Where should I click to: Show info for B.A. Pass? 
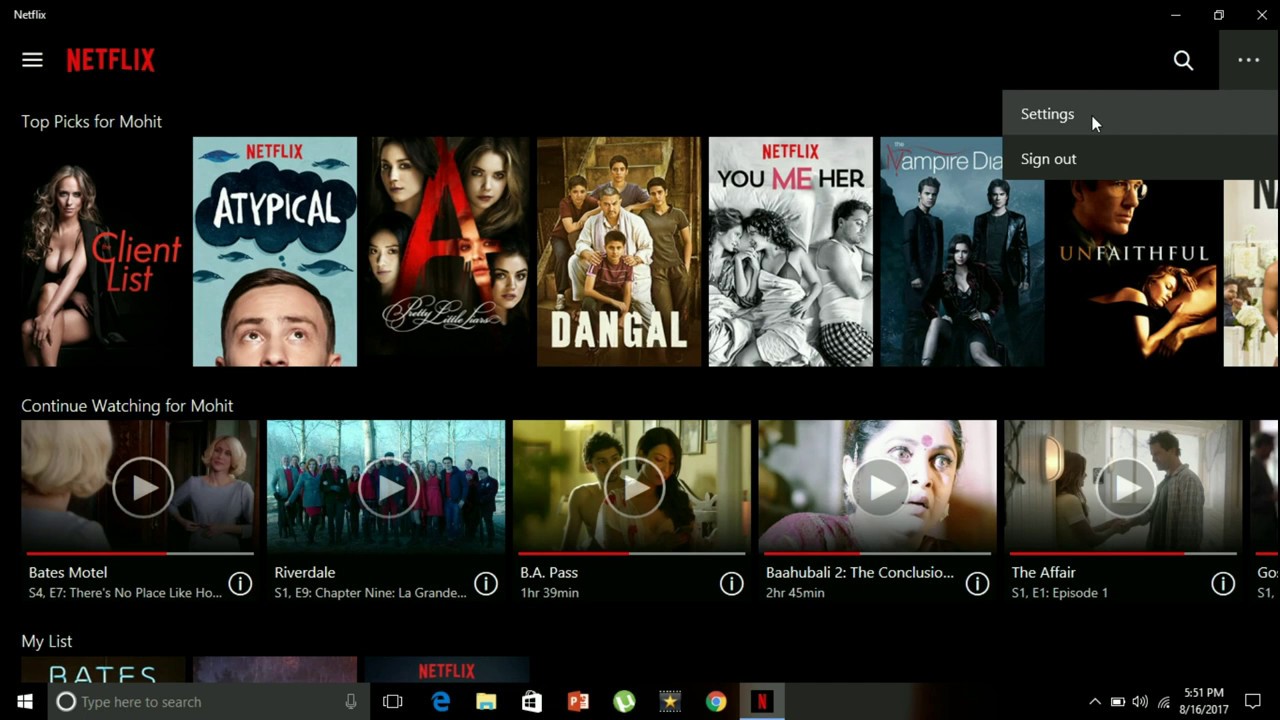coord(732,583)
